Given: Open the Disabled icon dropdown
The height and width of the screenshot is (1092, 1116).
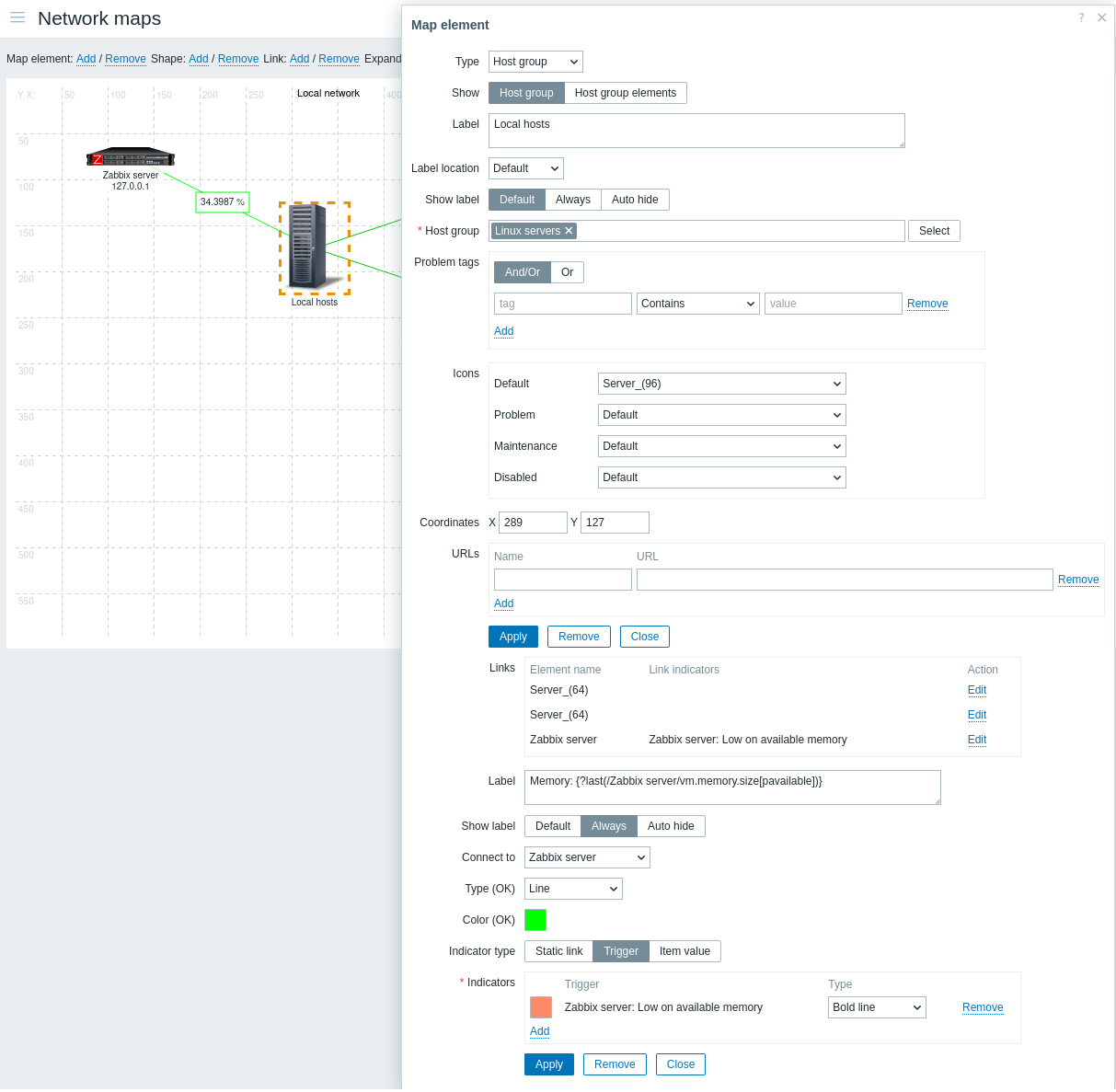Looking at the screenshot, I should pos(722,477).
